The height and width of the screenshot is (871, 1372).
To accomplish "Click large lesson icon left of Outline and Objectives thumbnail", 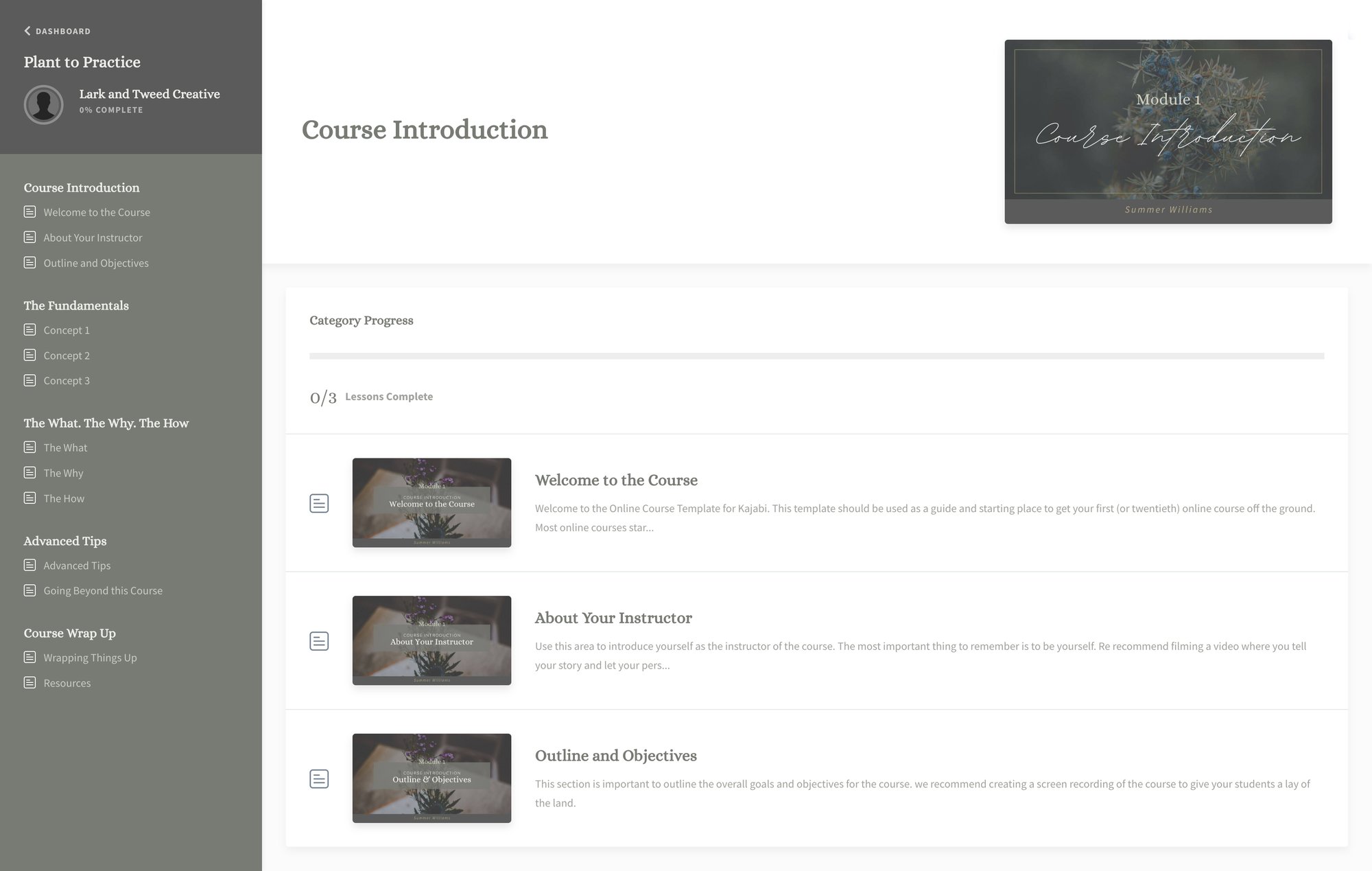I will 319,779.
